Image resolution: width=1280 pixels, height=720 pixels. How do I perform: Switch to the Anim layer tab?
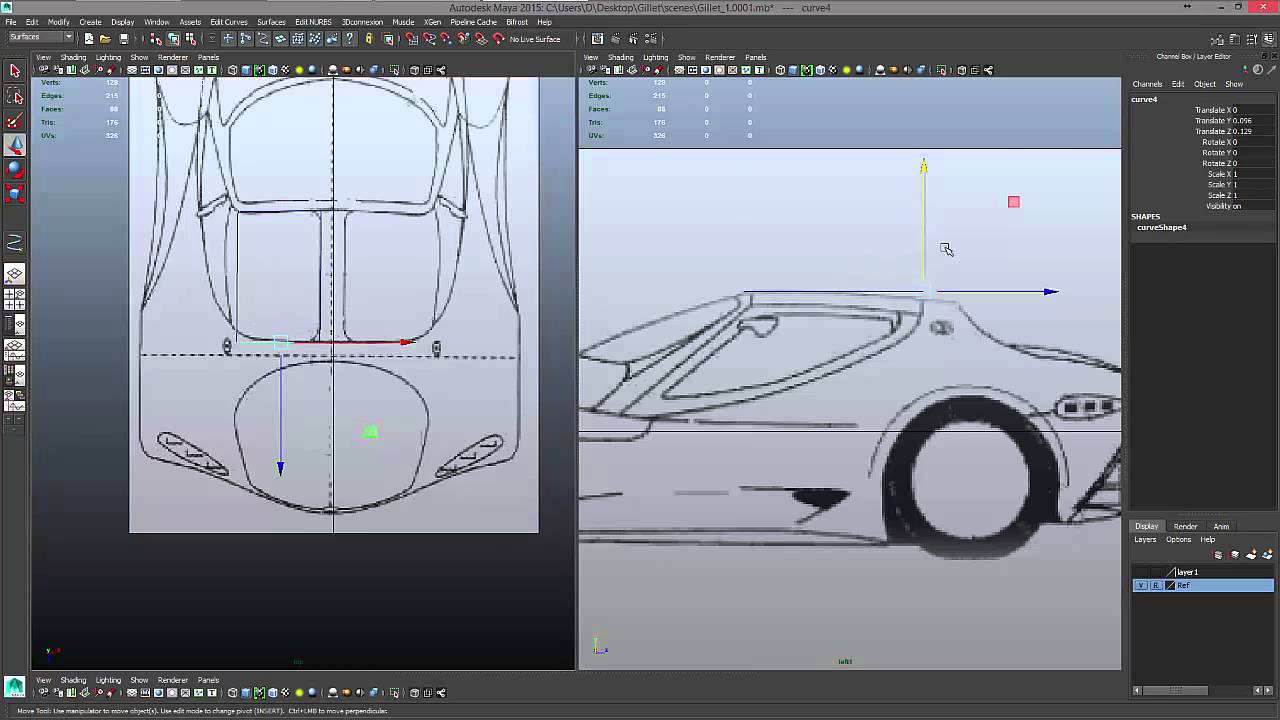(1221, 526)
